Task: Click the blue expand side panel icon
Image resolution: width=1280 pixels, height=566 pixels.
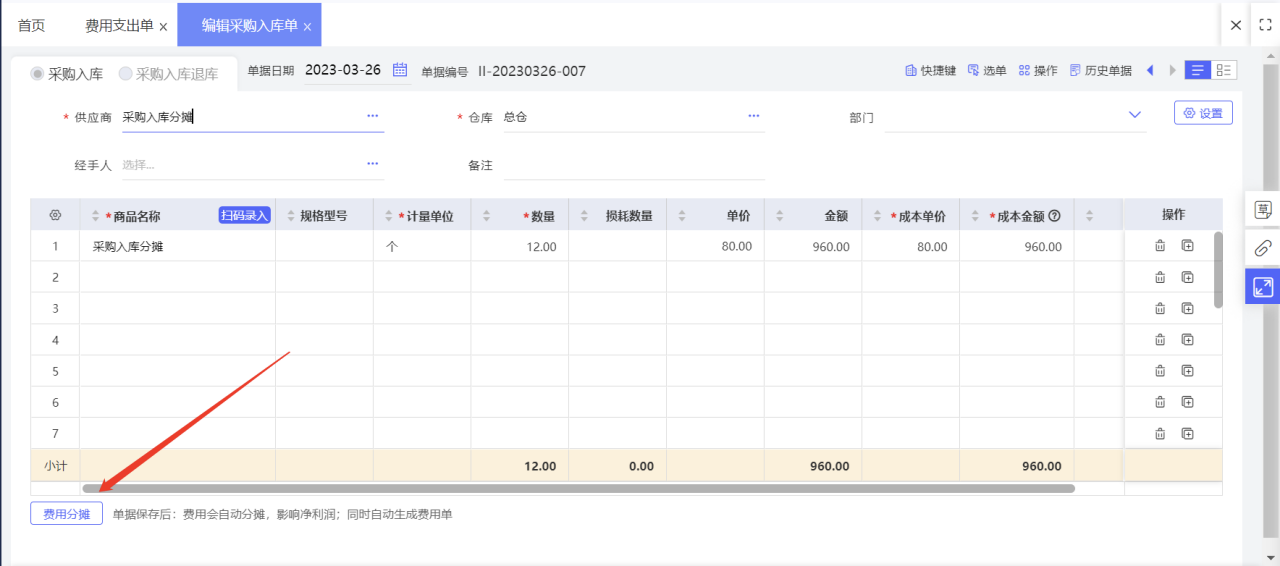Action: click(1263, 287)
